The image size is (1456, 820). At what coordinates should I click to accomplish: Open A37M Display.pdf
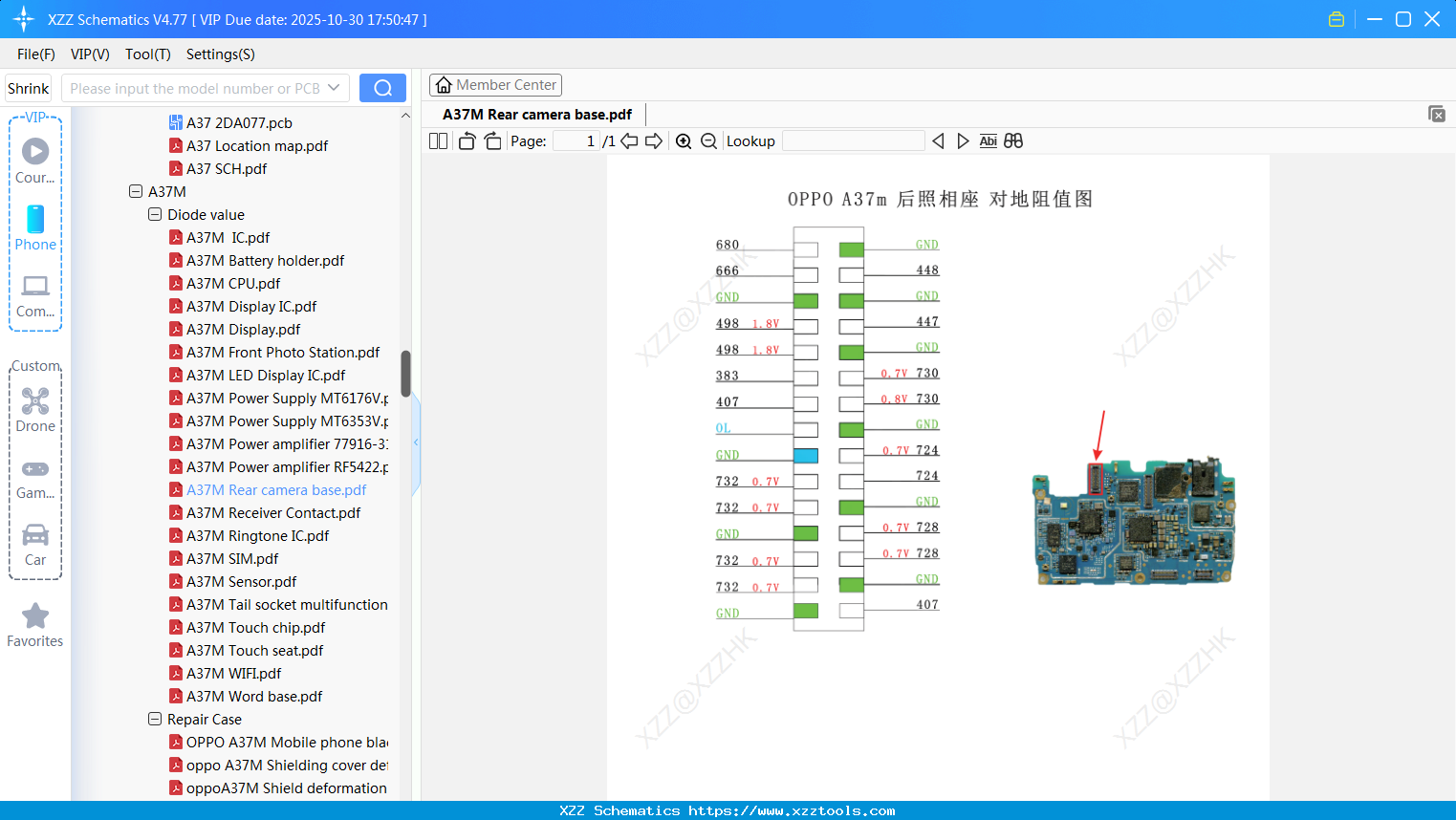coord(244,329)
